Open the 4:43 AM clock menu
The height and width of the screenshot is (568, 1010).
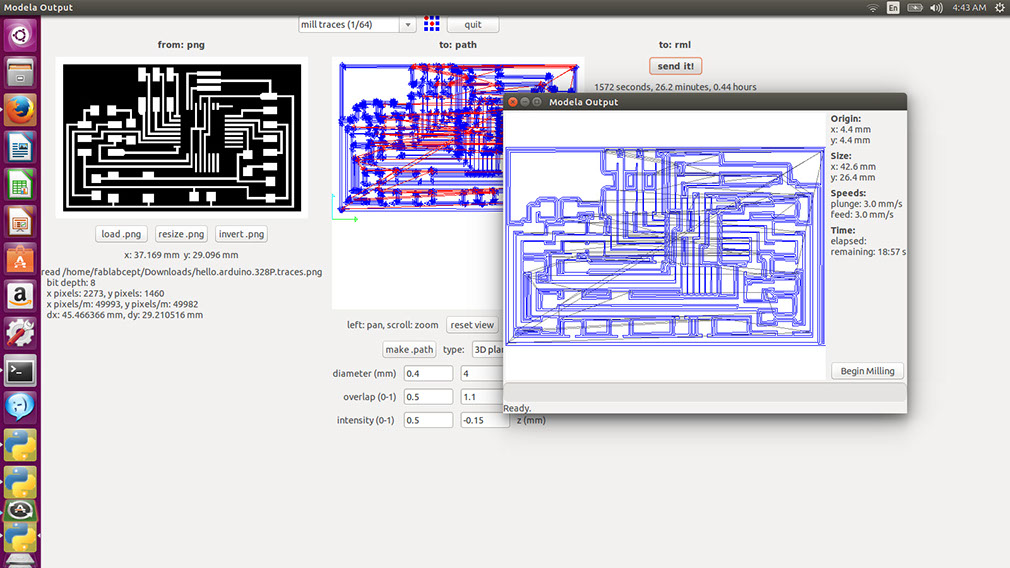pos(969,8)
